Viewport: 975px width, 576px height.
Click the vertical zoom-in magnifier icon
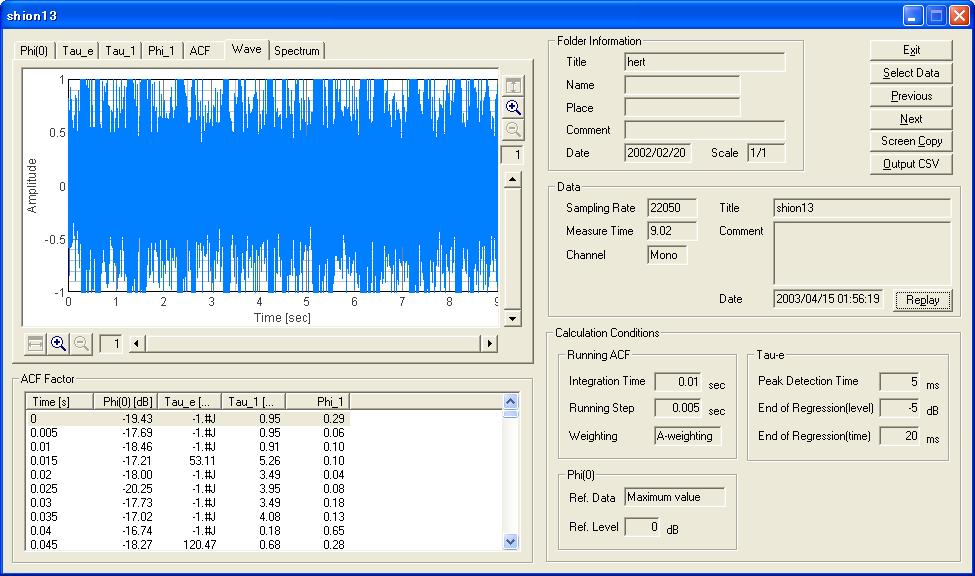pos(513,108)
